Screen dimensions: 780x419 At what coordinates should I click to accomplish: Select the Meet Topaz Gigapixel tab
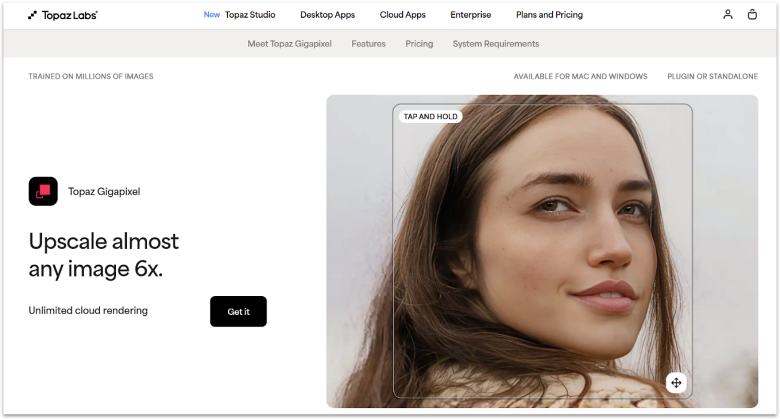point(290,44)
